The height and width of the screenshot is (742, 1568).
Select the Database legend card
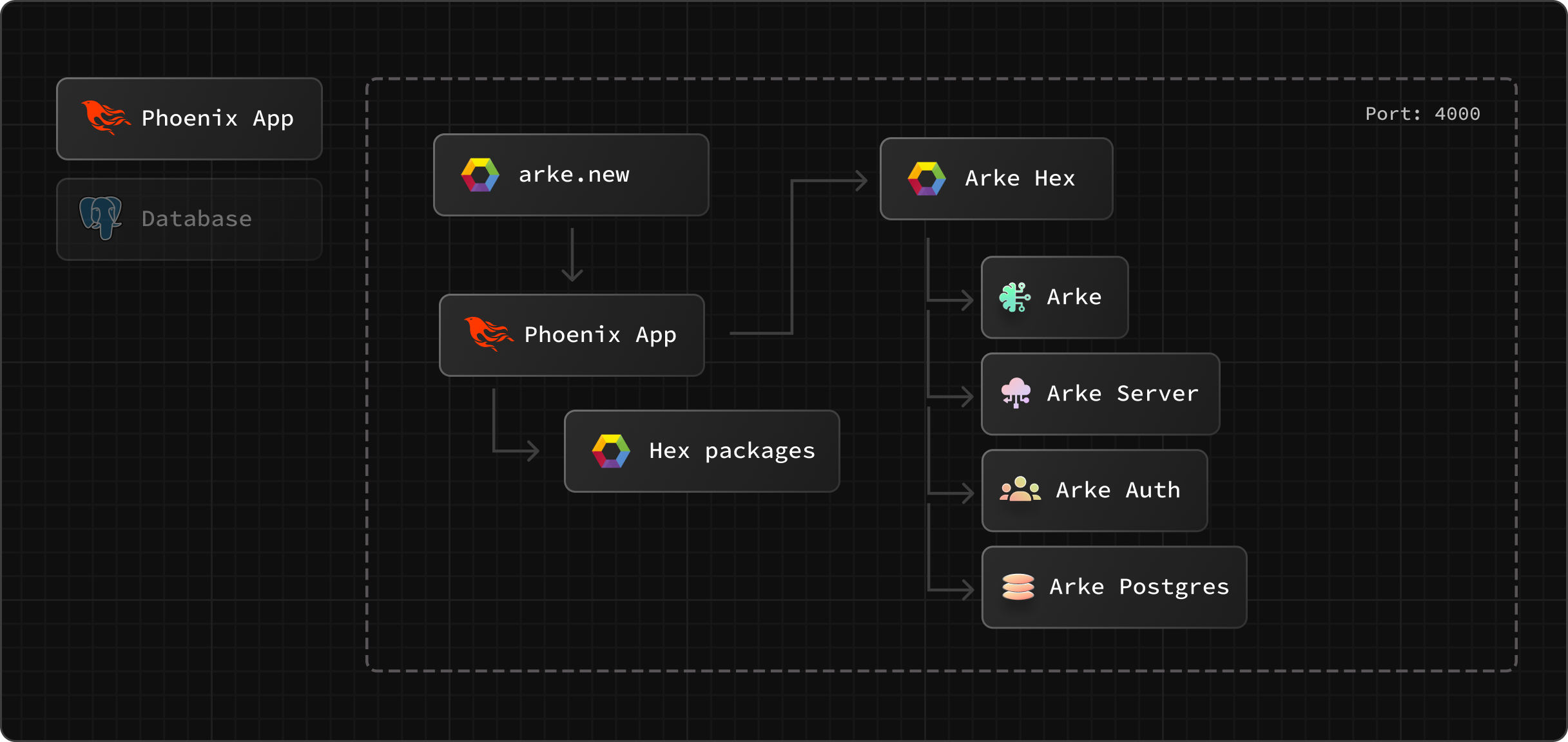coord(189,219)
